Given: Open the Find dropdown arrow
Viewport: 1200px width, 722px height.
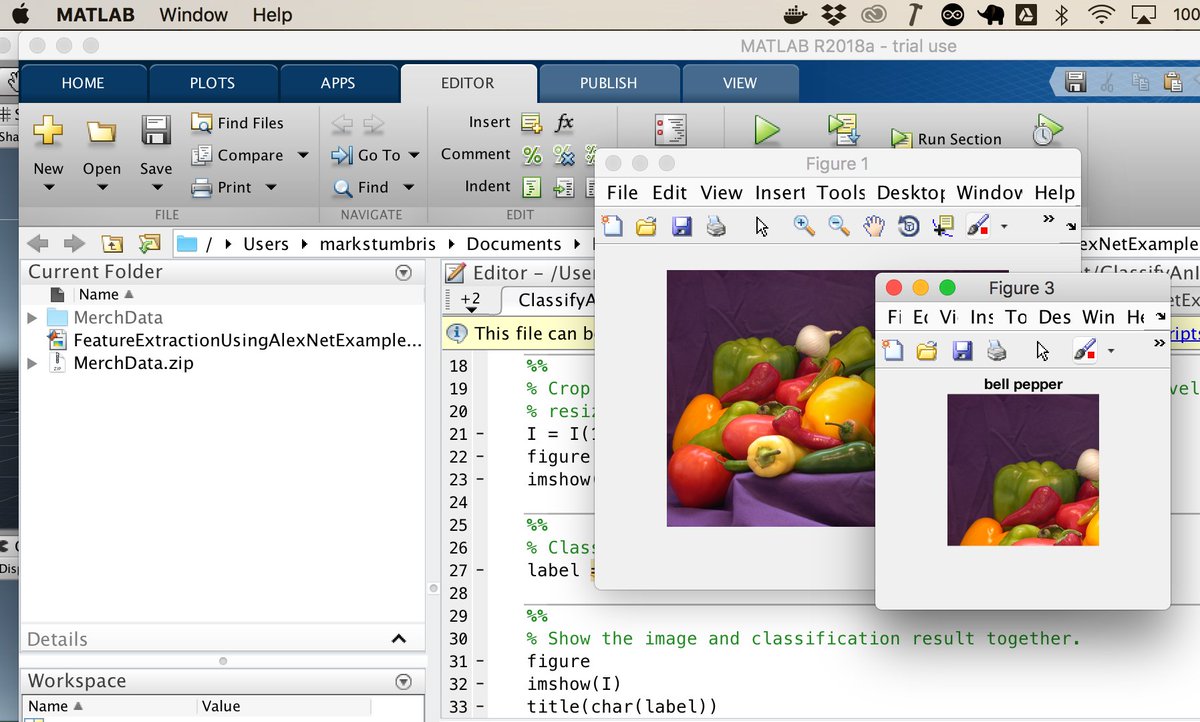Looking at the screenshot, I should (x=408, y=187).
